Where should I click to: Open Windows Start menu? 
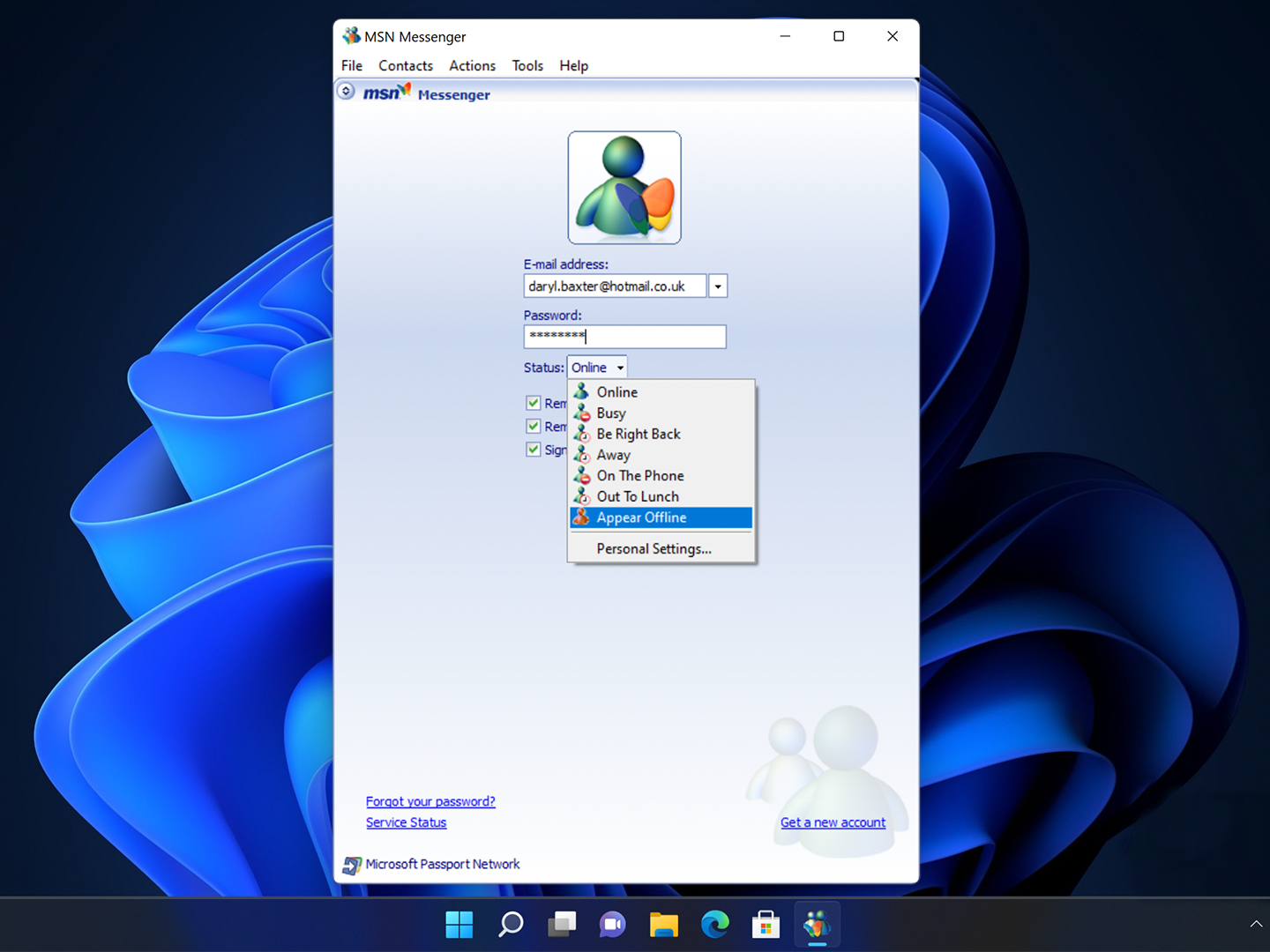[459, 925]
